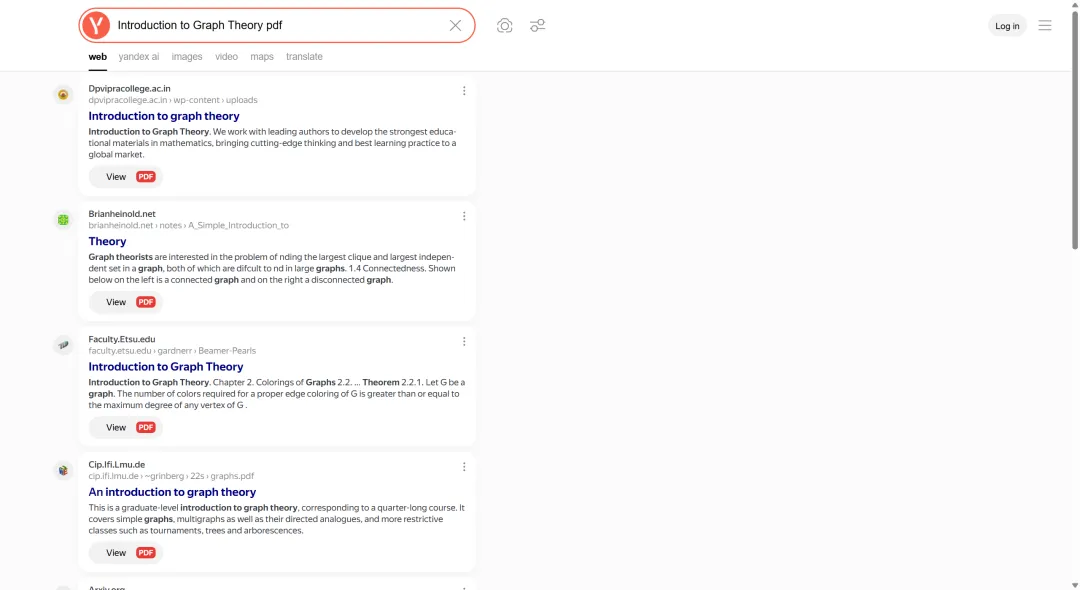Open 'An introduction to graph theory' link

(x=172, y=492)
